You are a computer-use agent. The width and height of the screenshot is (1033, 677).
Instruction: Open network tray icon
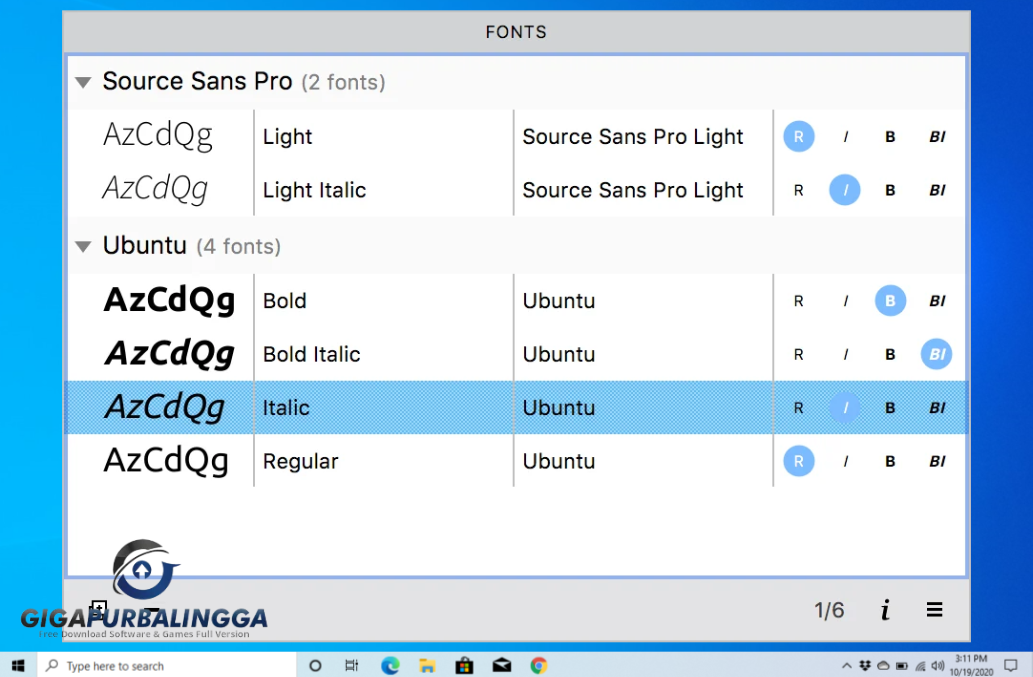920,666
